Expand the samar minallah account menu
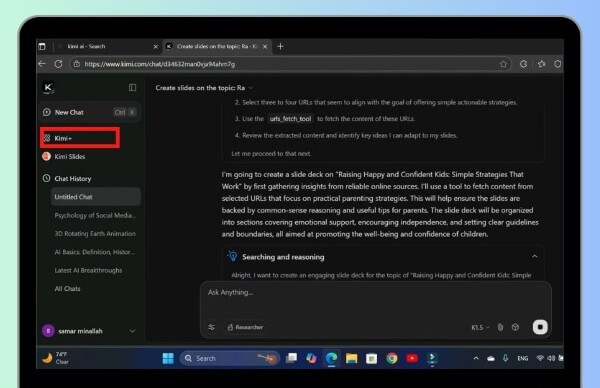Image resolution: width=600 pixels, height=388 pixels. [132, 331]
